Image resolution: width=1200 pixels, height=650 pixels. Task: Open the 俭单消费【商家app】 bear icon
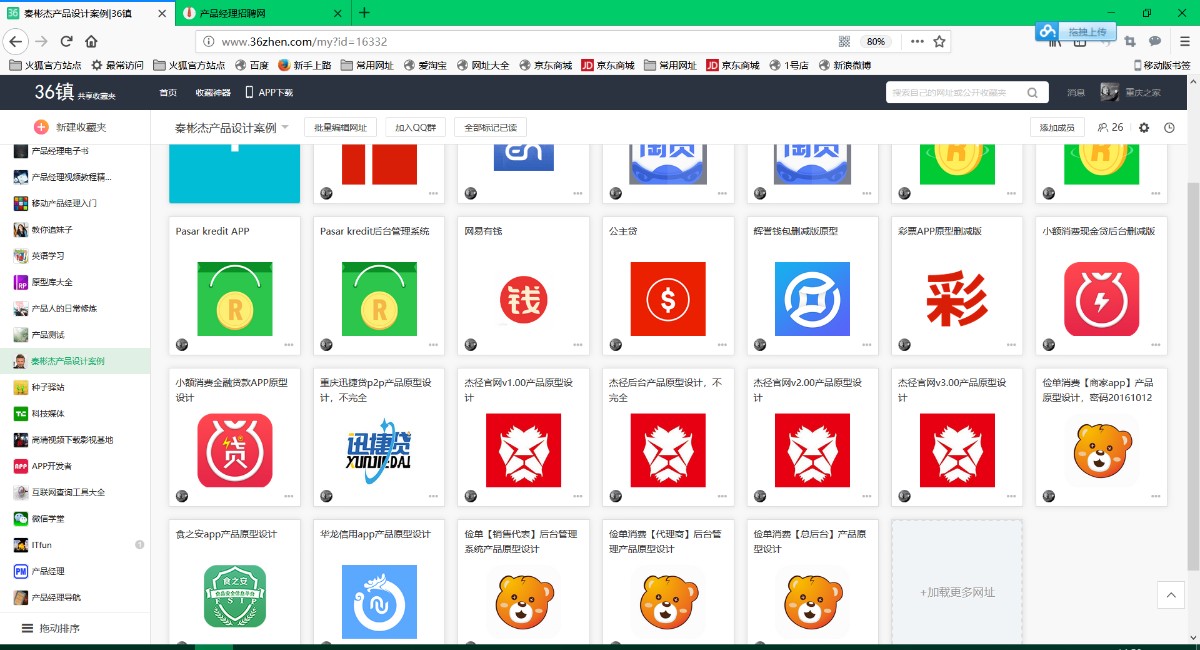tap(1101, 451)
